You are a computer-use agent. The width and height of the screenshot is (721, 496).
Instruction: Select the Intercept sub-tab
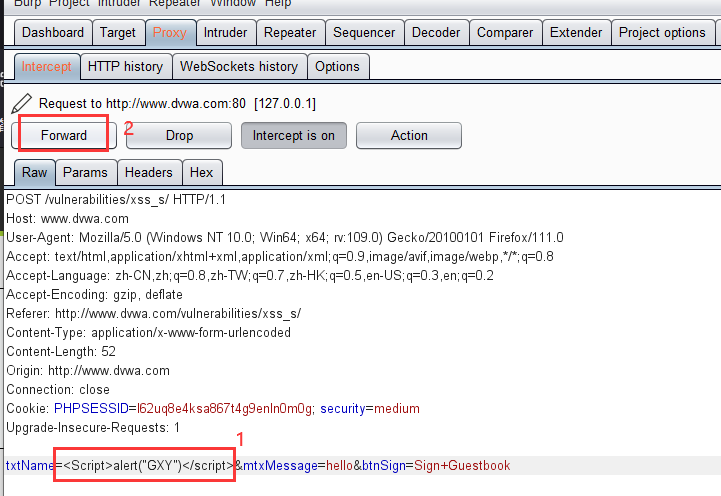pos(46,67)
